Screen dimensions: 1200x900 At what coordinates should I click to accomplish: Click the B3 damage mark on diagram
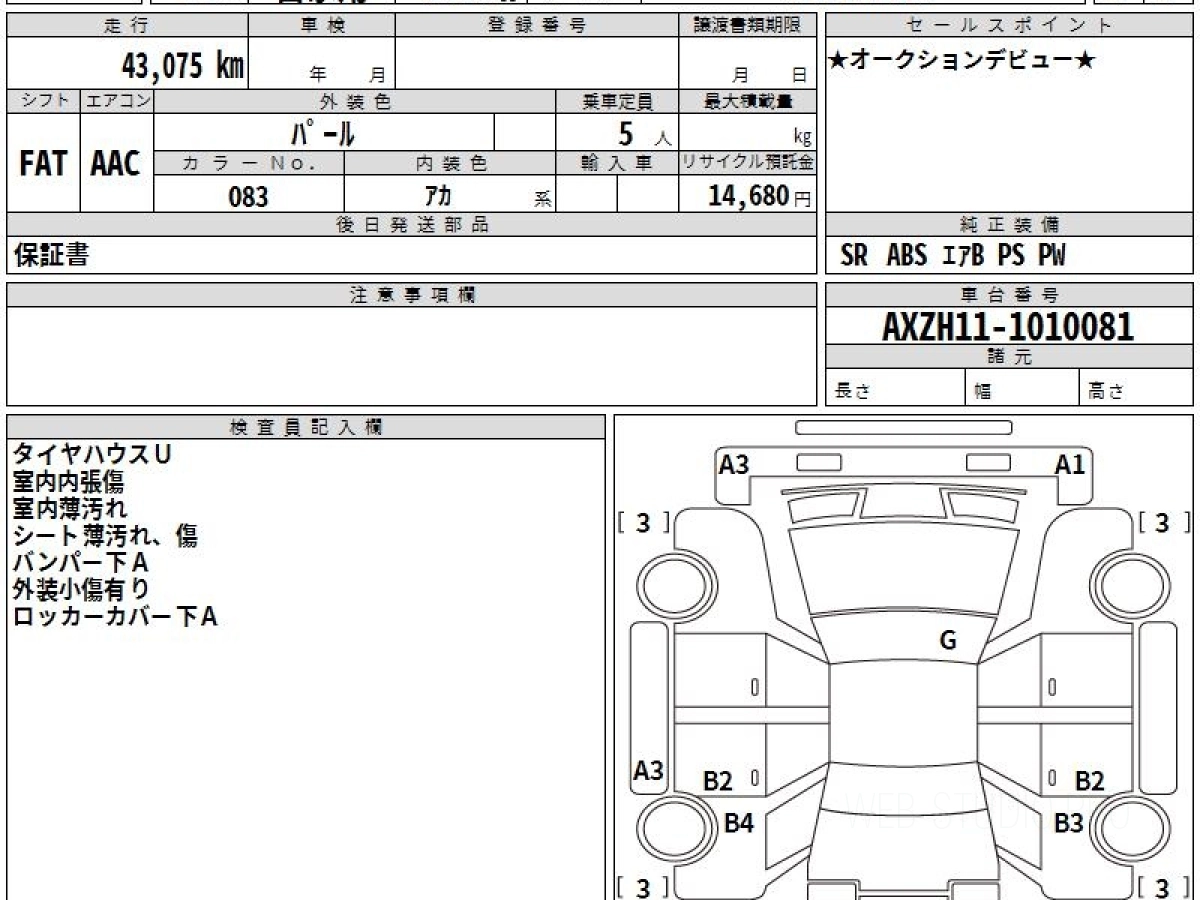pyautogui.click(x=1069, y=824)
